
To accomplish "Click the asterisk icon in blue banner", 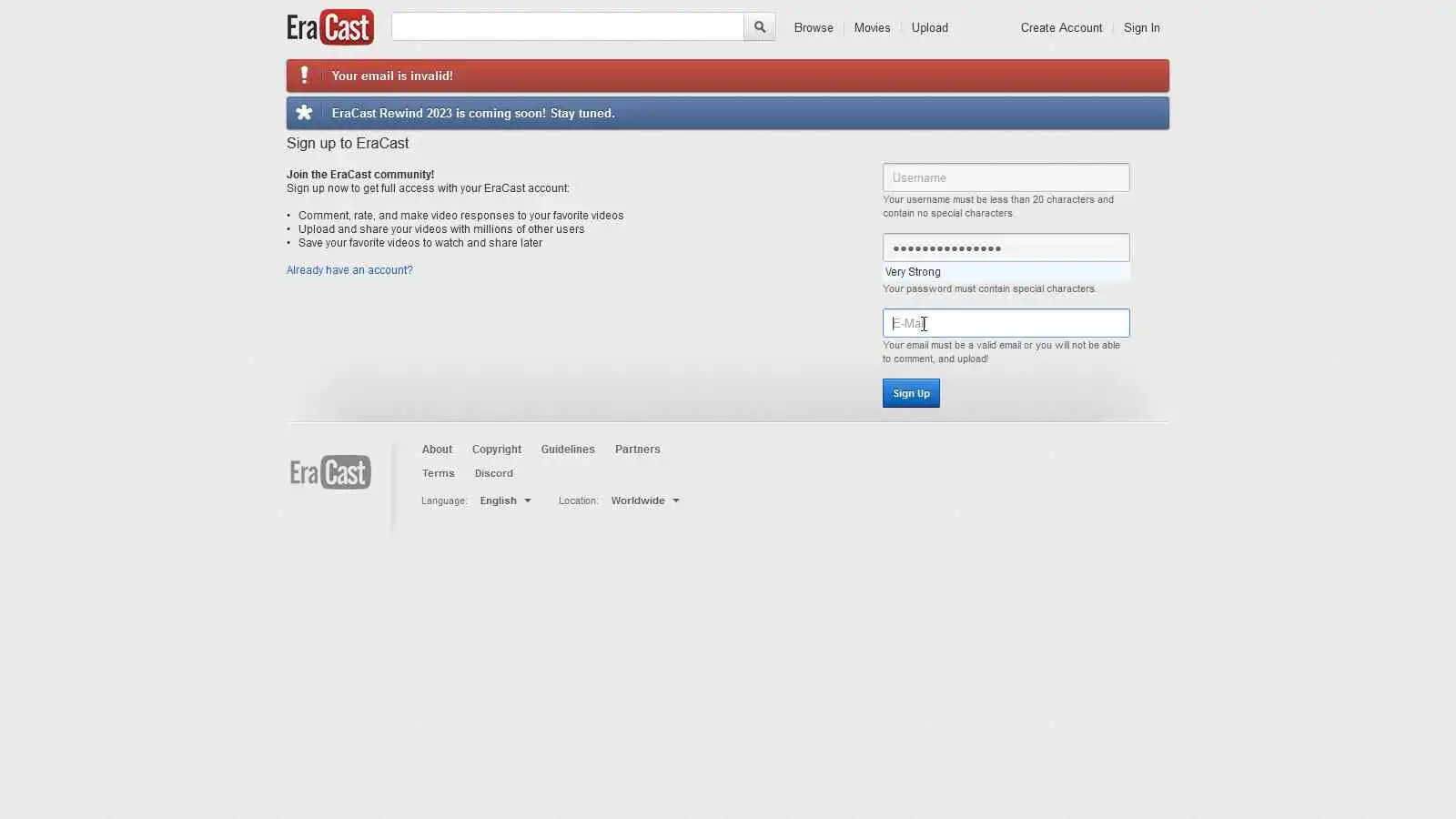I will click(304, 113).
